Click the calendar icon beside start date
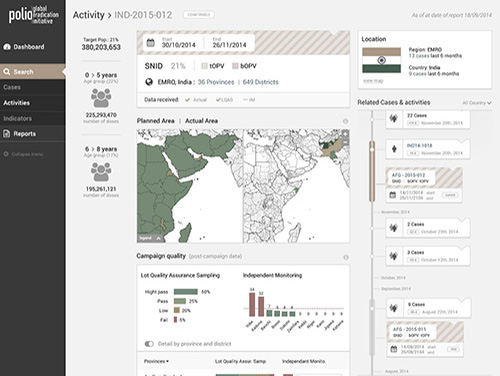The image size is (500, 376). [151, 43]
